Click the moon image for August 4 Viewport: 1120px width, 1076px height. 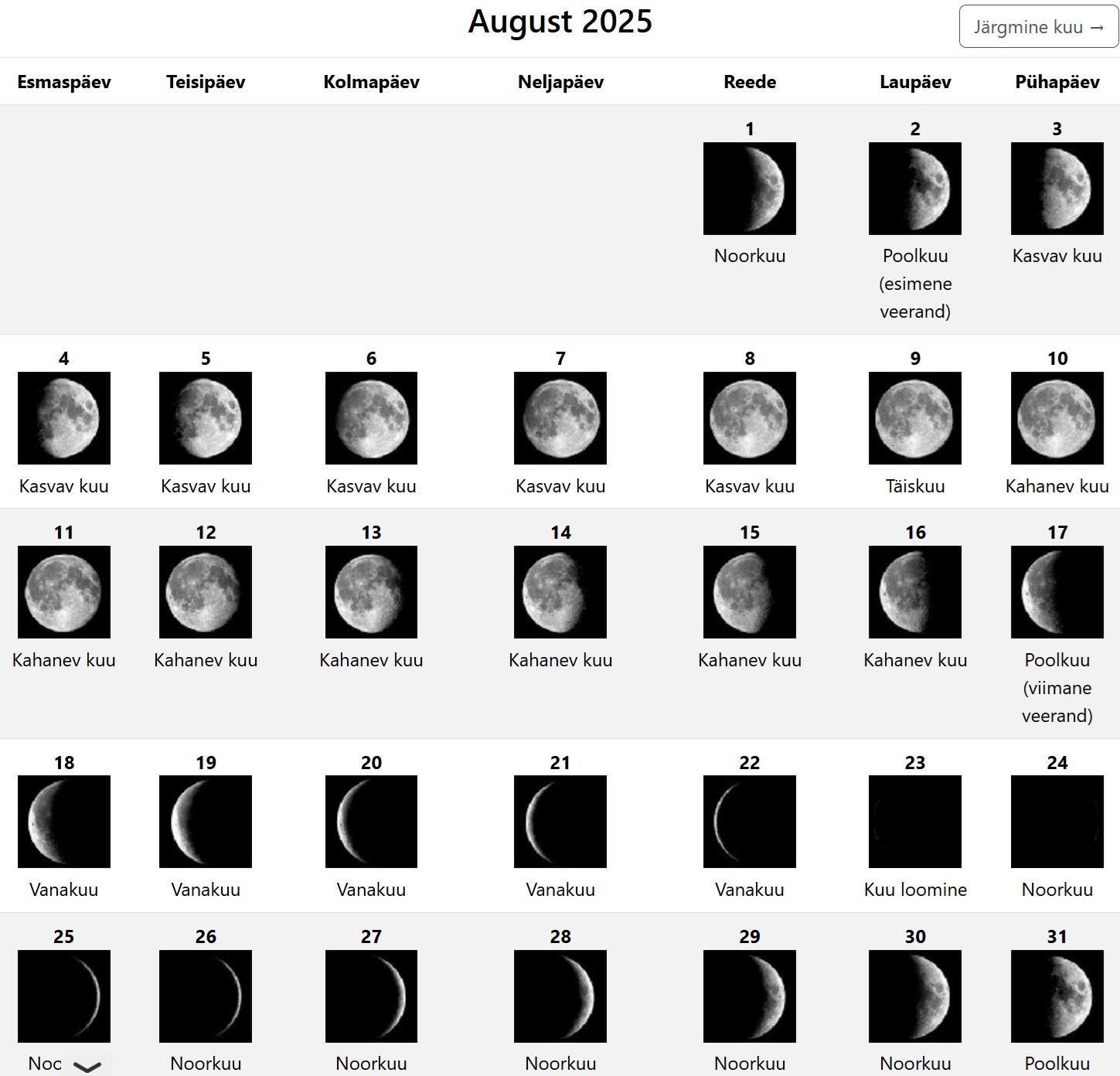coord(64,418)
